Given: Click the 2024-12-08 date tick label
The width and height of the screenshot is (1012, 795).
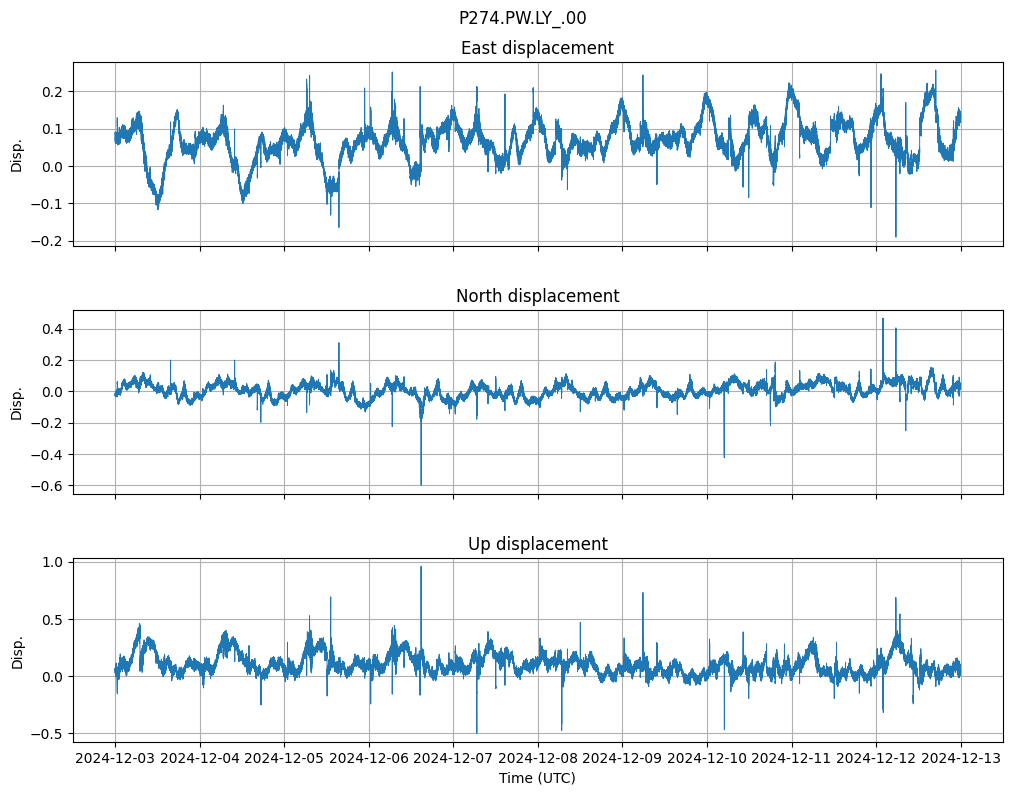Looking at the screenshot, I should click(538, 759).
